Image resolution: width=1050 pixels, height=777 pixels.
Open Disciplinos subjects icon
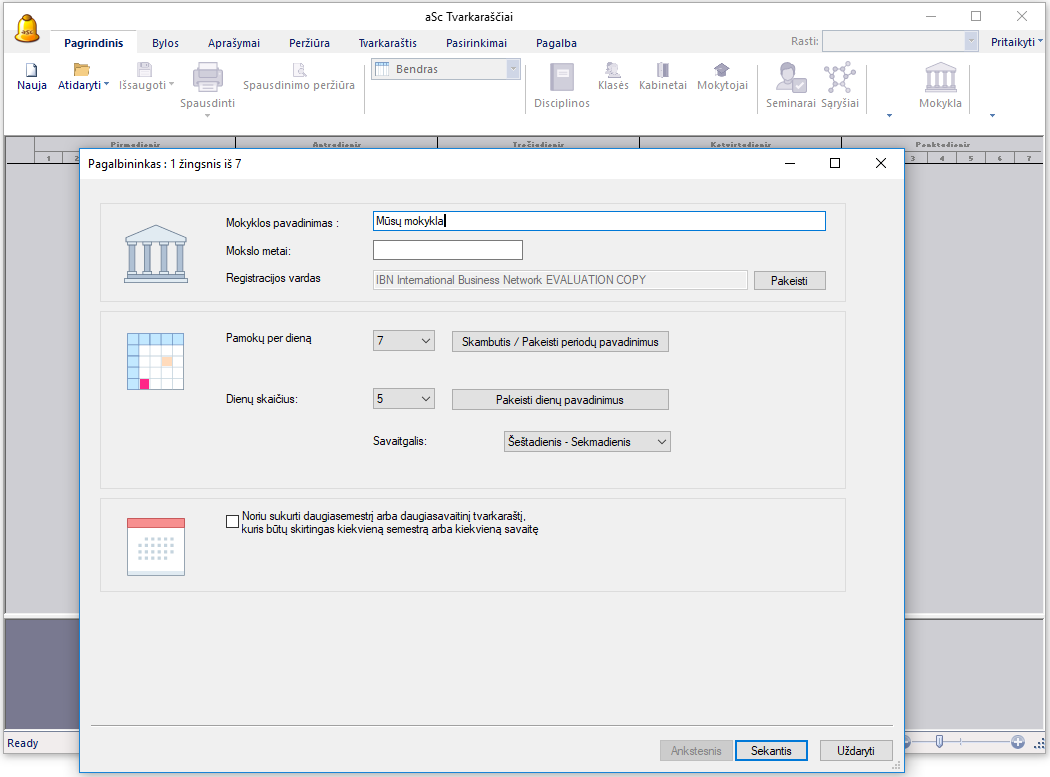pyautogui.click(x=561, y=78)
